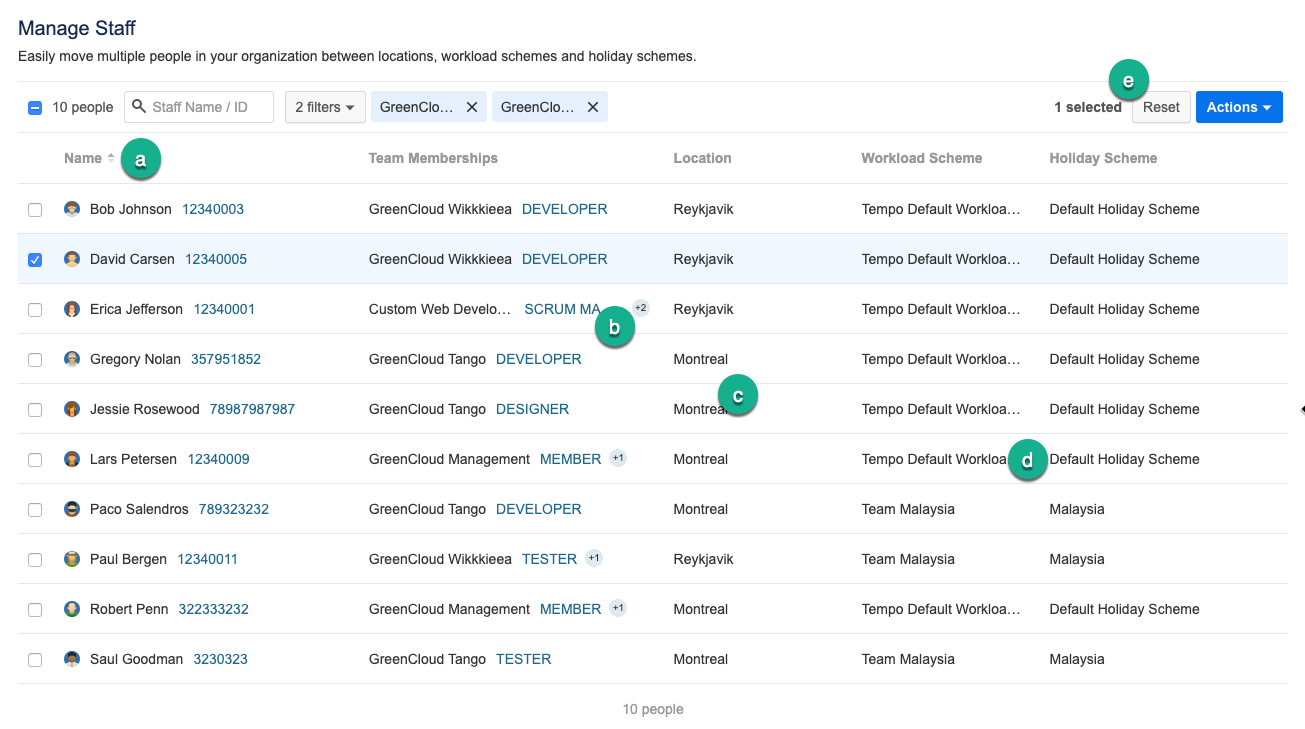Uncheck David Carsen's row checkbox
The image size is (1305, 729).
35,260
